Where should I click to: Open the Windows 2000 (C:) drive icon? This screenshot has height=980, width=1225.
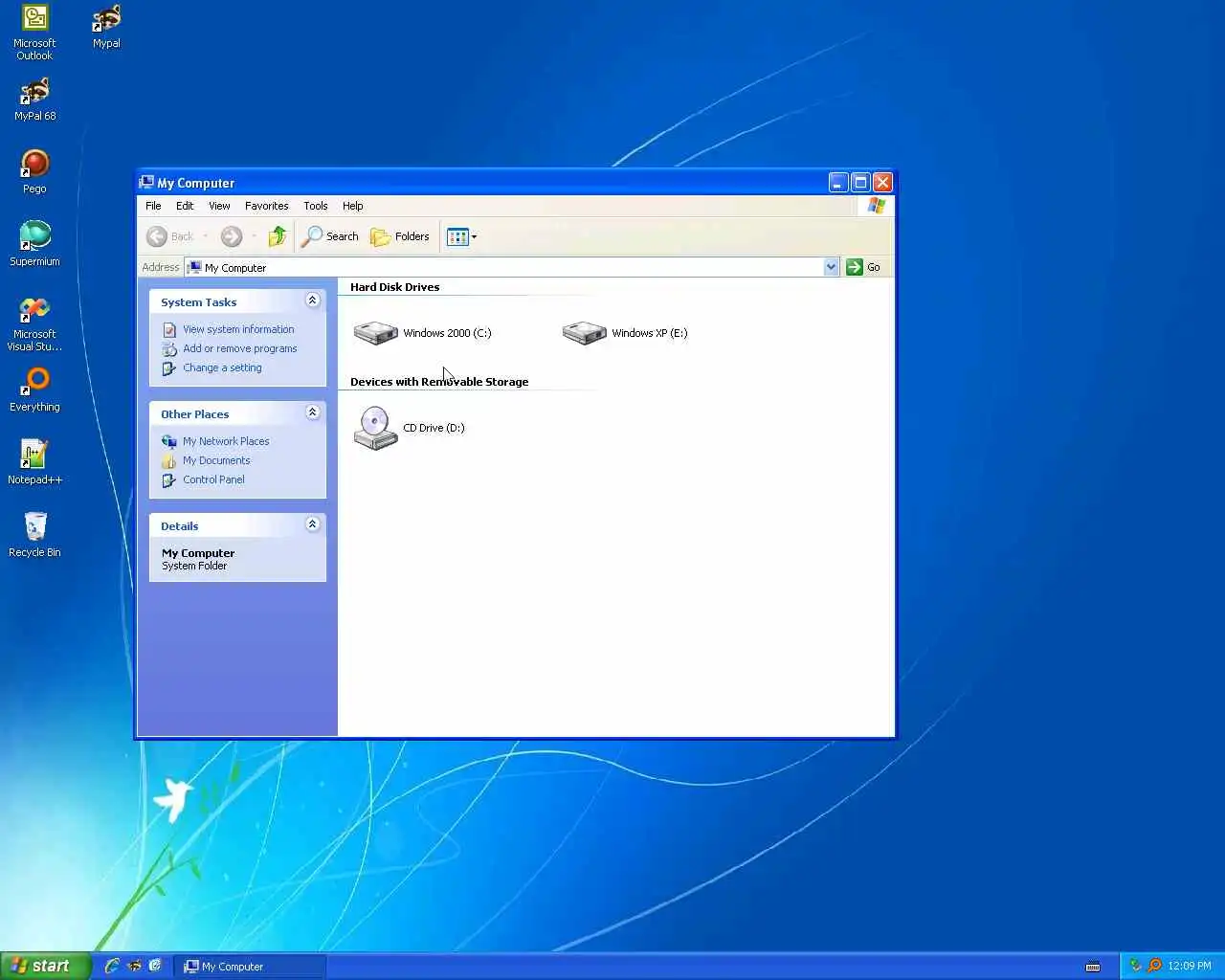(375, 333)
